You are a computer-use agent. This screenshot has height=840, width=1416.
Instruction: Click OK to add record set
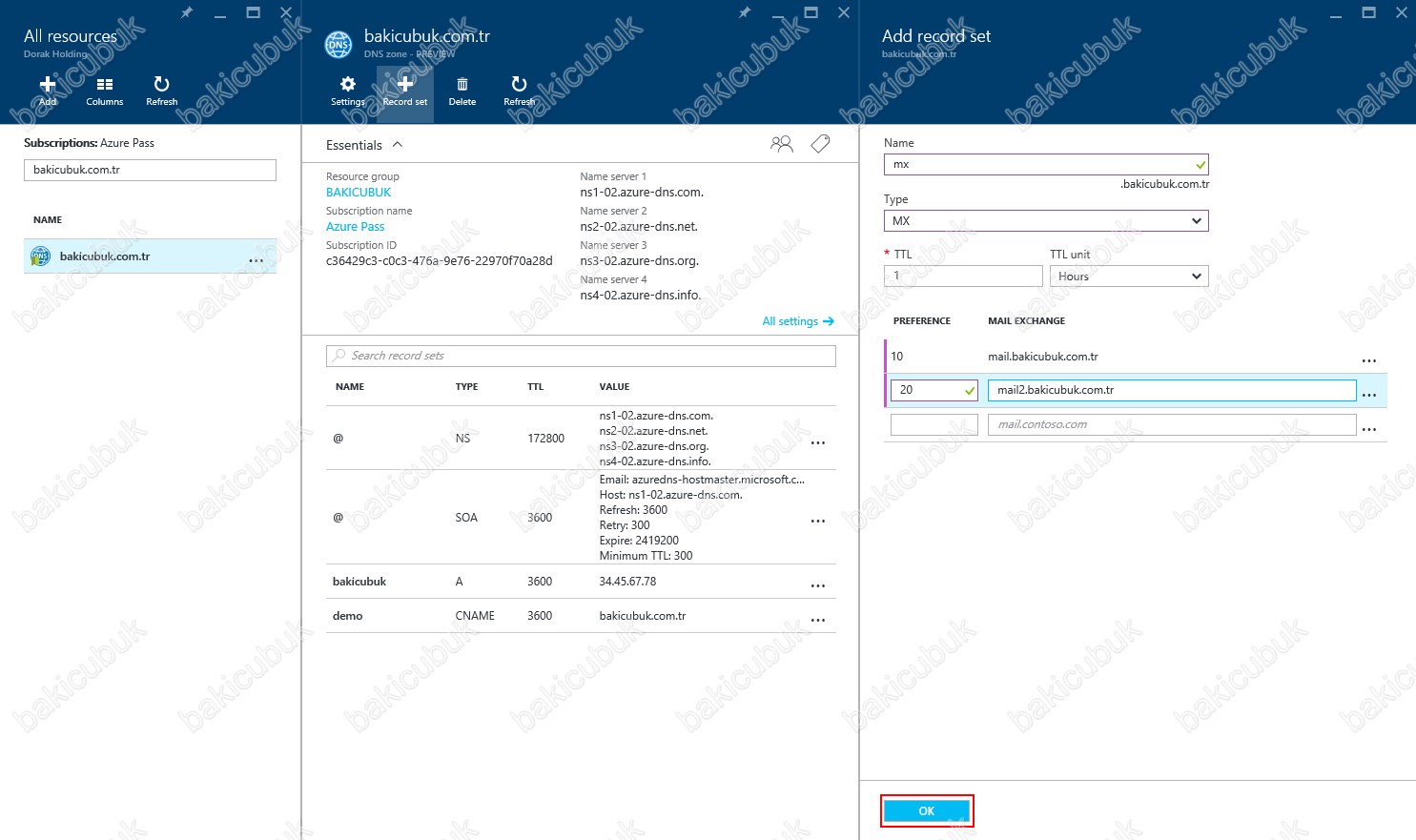pyautogui.click(x=926, y=810)
